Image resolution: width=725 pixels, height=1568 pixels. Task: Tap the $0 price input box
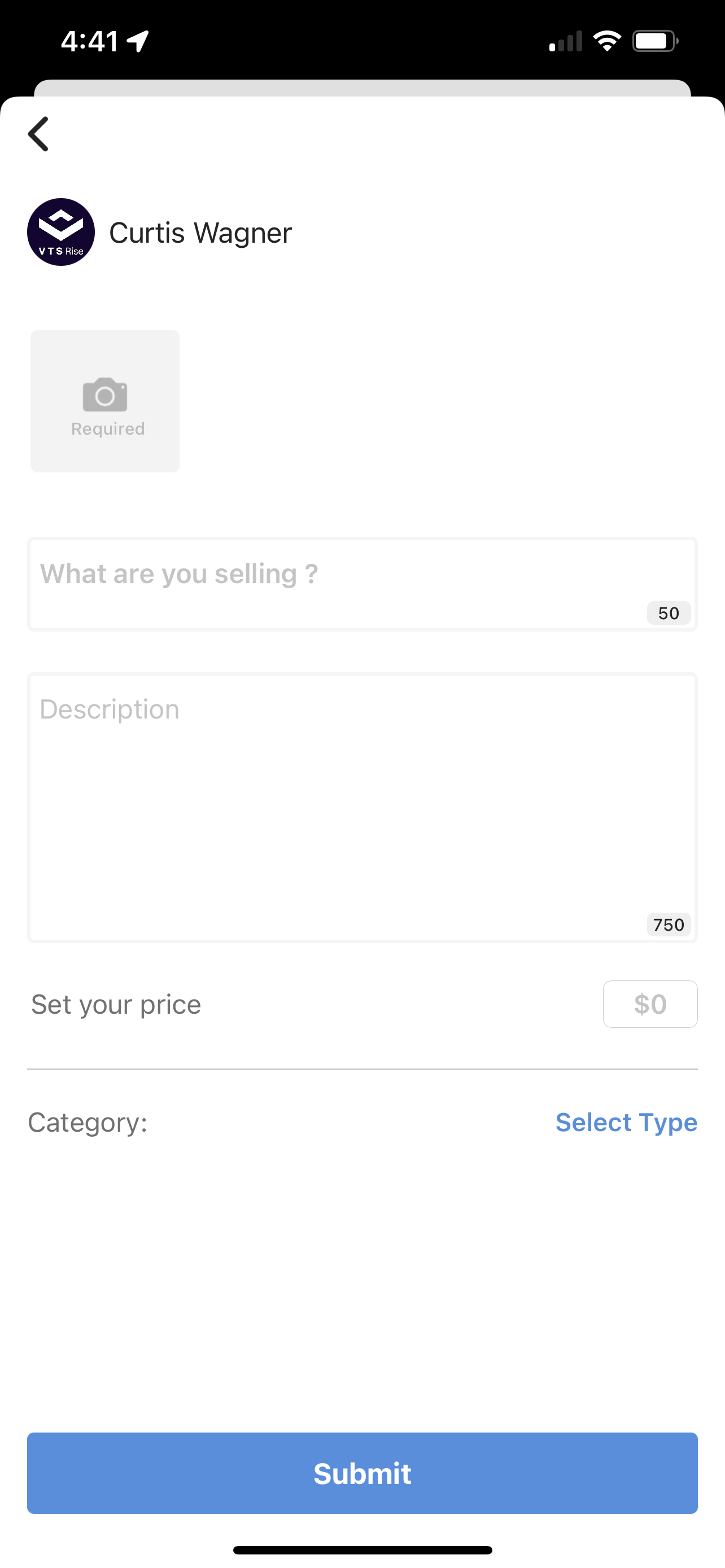[x=649, y=1004]
